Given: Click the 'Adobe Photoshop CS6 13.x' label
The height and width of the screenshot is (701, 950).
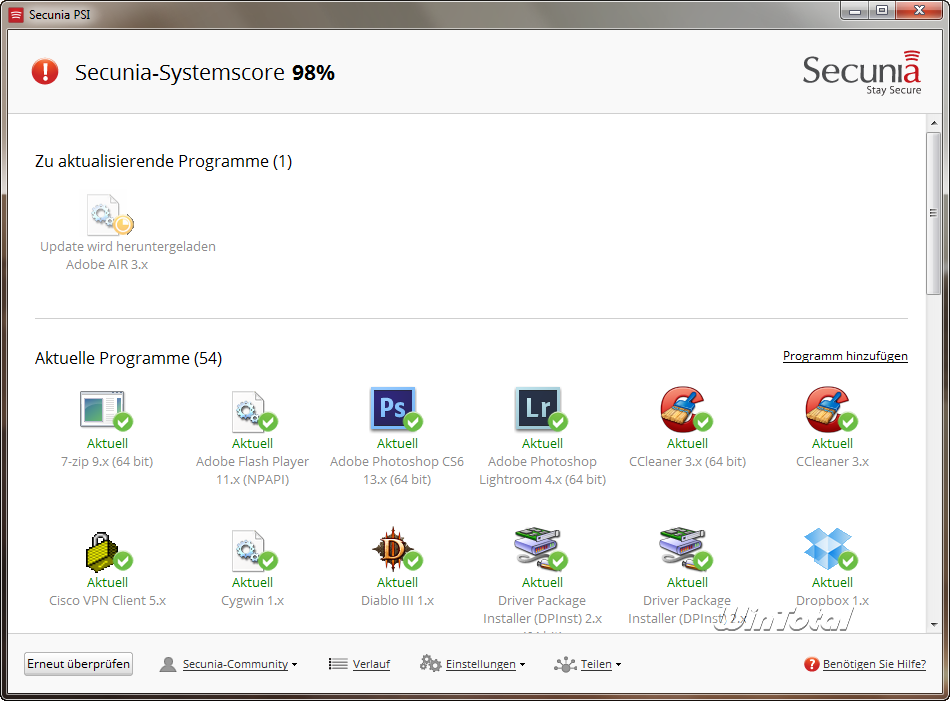Looking at the screenshot, I should tap(397, 470).
